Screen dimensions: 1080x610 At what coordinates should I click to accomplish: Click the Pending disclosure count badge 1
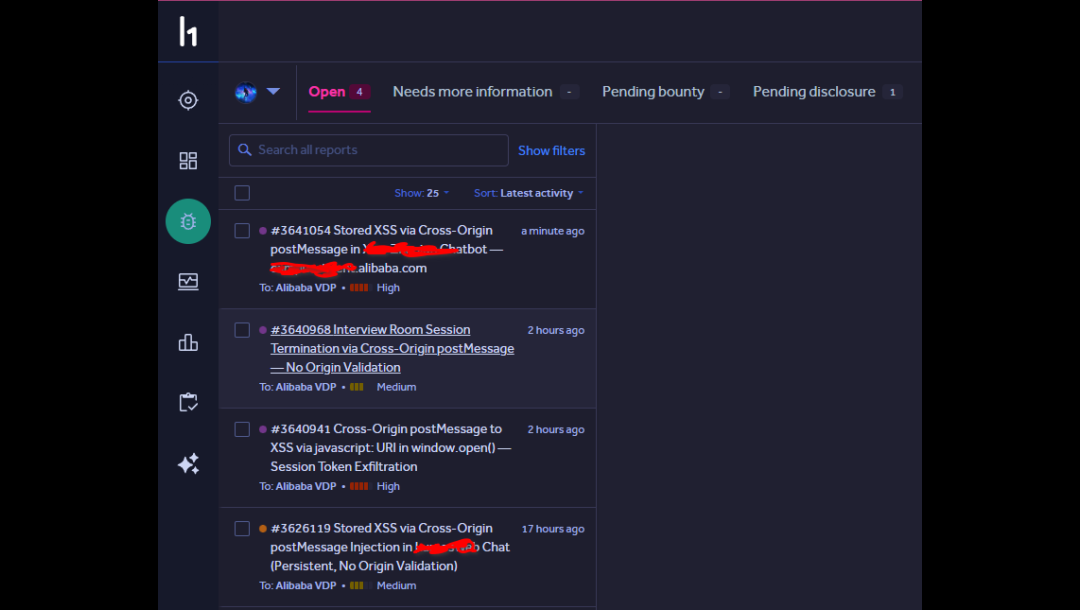coord(893,92)
